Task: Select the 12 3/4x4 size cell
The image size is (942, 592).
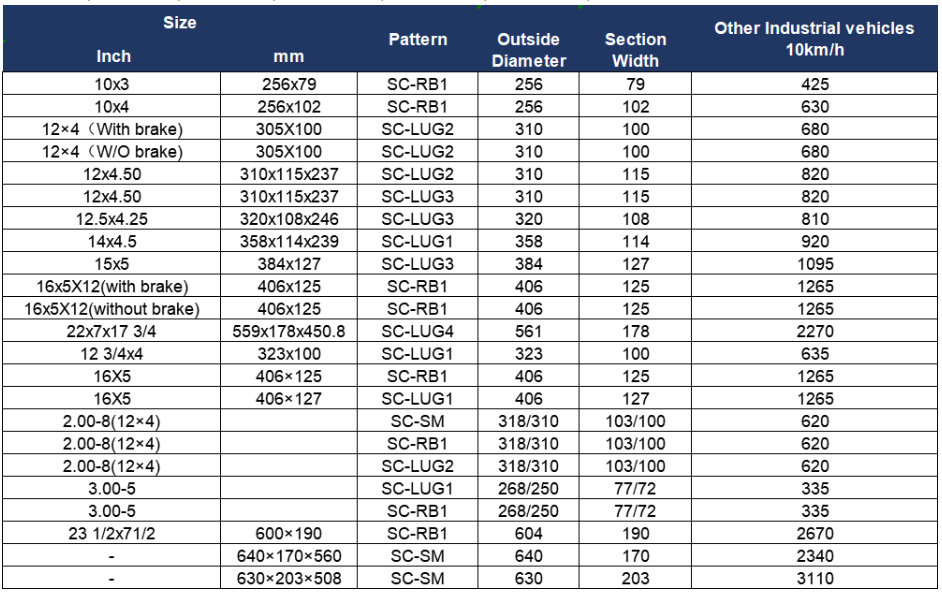Action: (x=112, y=353)
